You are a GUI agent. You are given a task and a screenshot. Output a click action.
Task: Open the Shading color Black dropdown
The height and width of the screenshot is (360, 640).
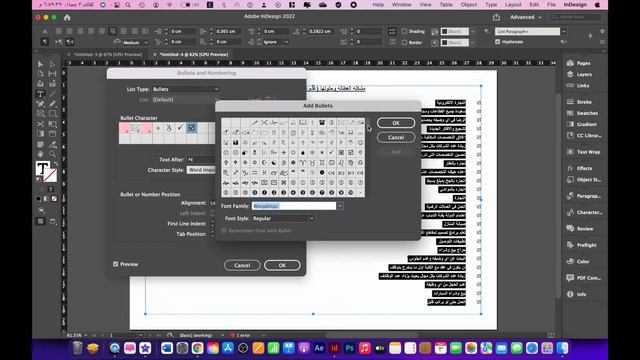[472, 31]
